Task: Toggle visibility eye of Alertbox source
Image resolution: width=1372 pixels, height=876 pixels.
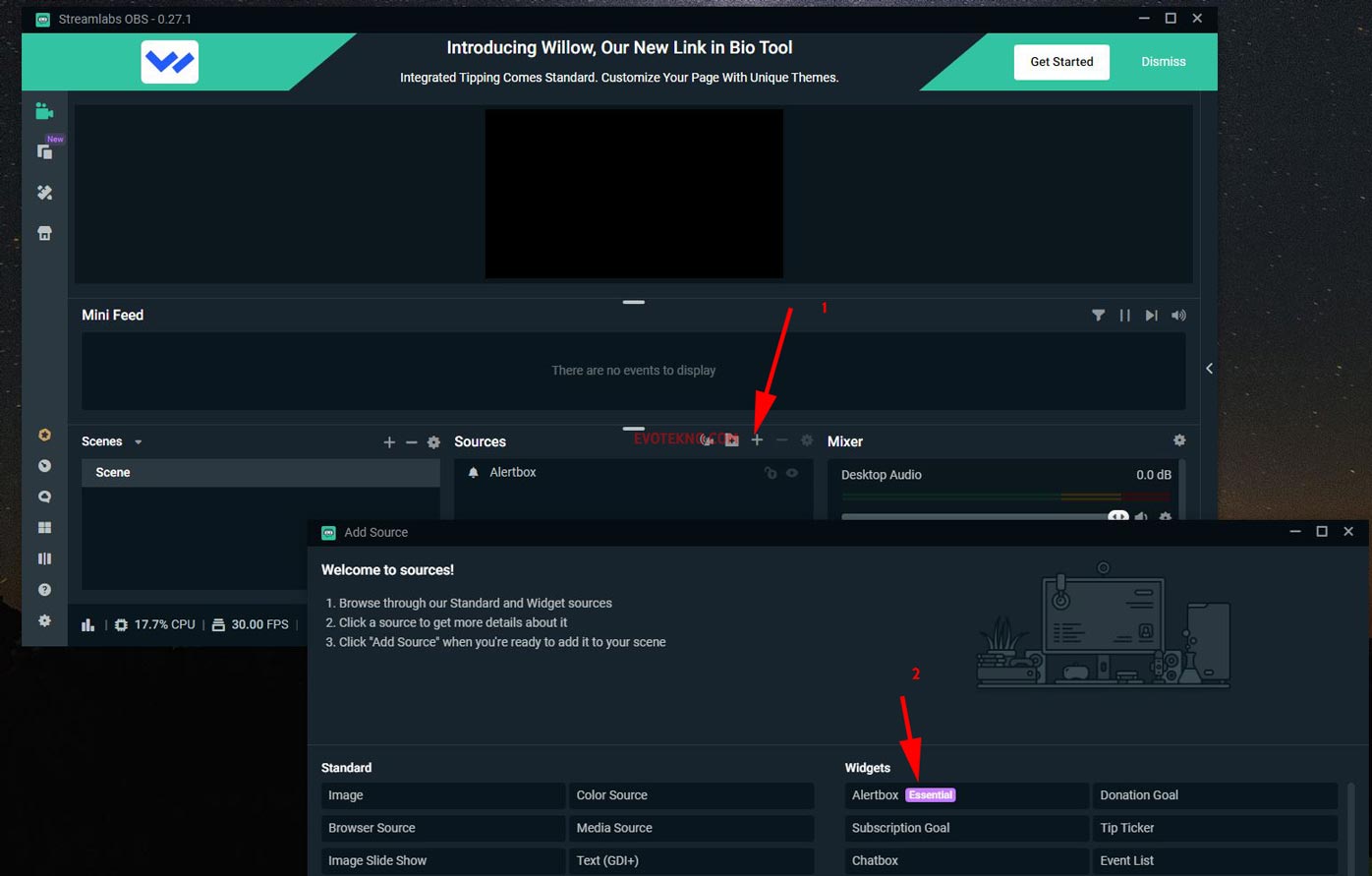Action: [x=792, y=473]
